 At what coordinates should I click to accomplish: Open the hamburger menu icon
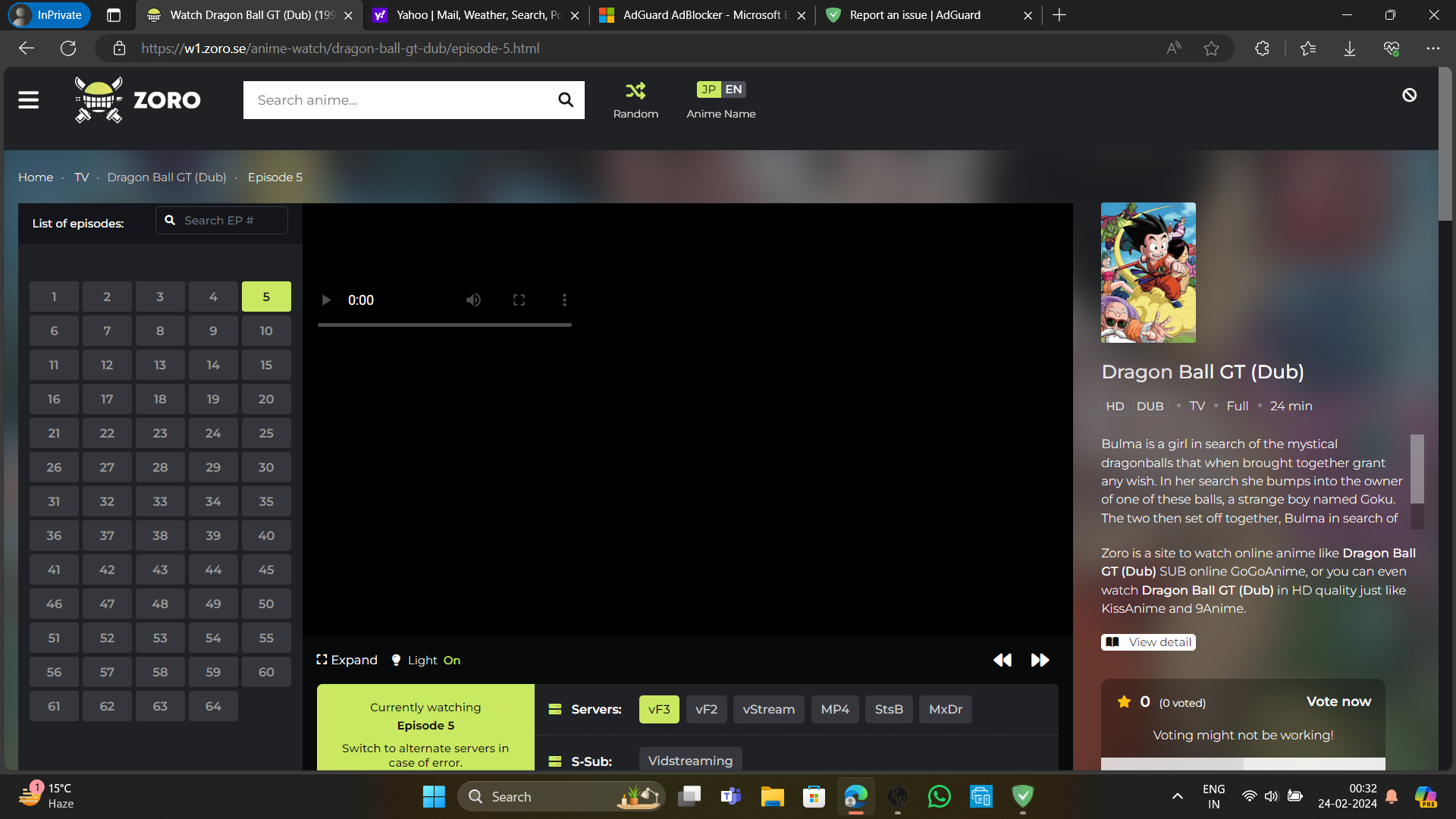pos(29,100)
